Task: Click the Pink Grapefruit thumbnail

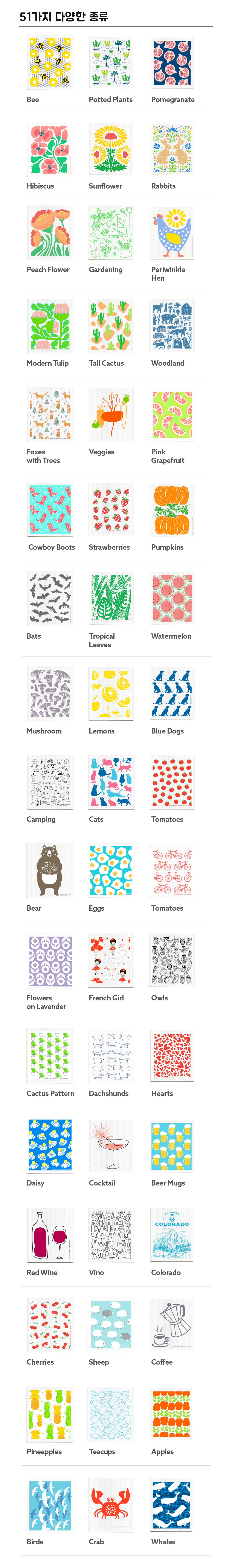Action: [x=172, y=415]
